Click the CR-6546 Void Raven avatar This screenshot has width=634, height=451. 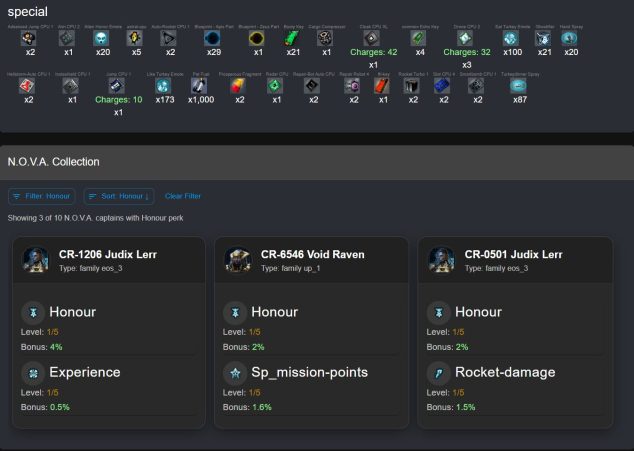[237, 260]
